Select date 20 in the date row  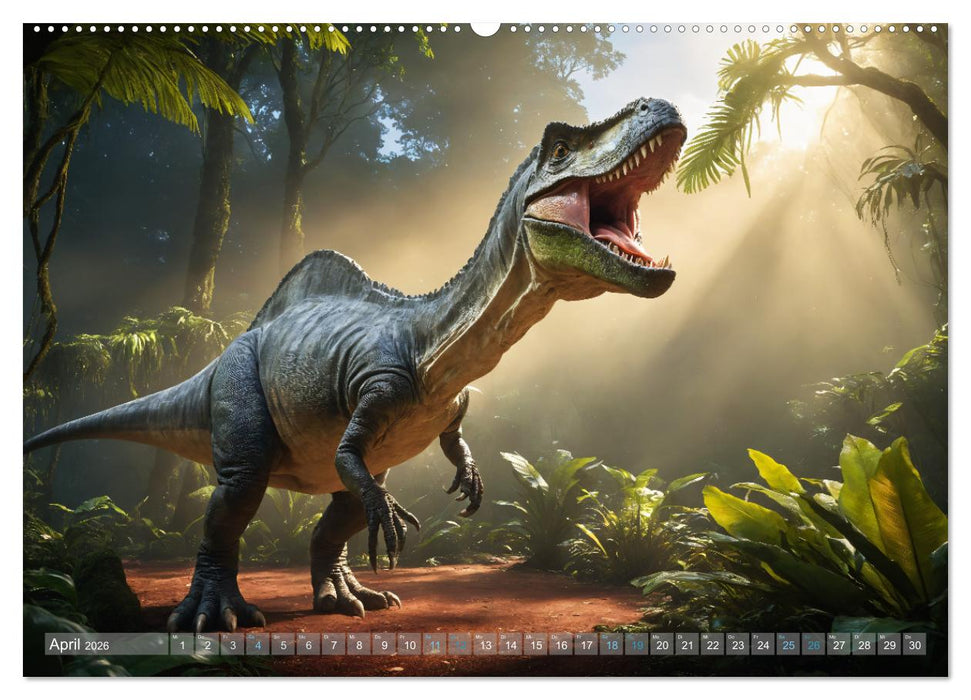coord(662,645)
